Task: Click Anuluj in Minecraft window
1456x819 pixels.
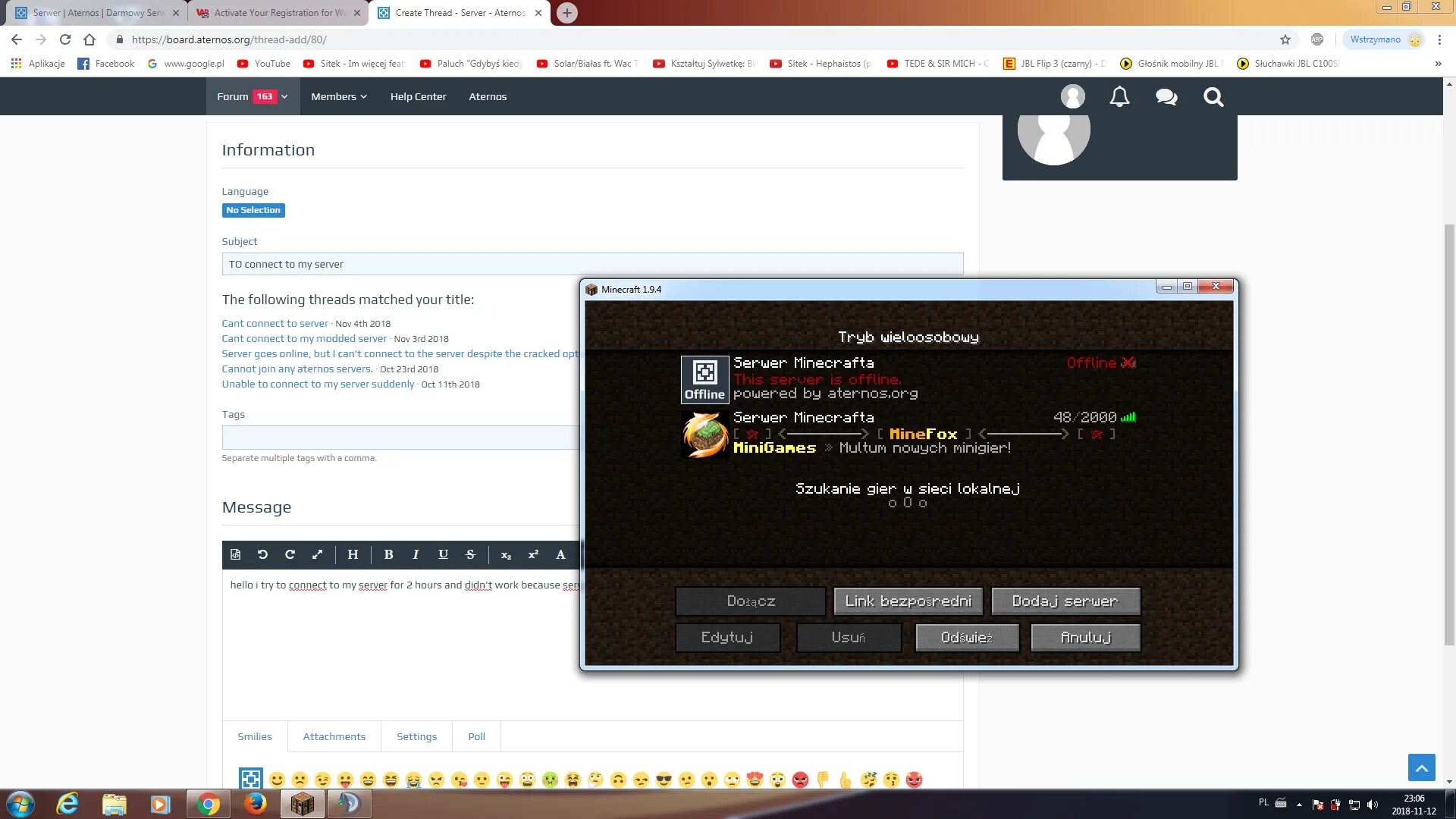Action: [1085, 638]
